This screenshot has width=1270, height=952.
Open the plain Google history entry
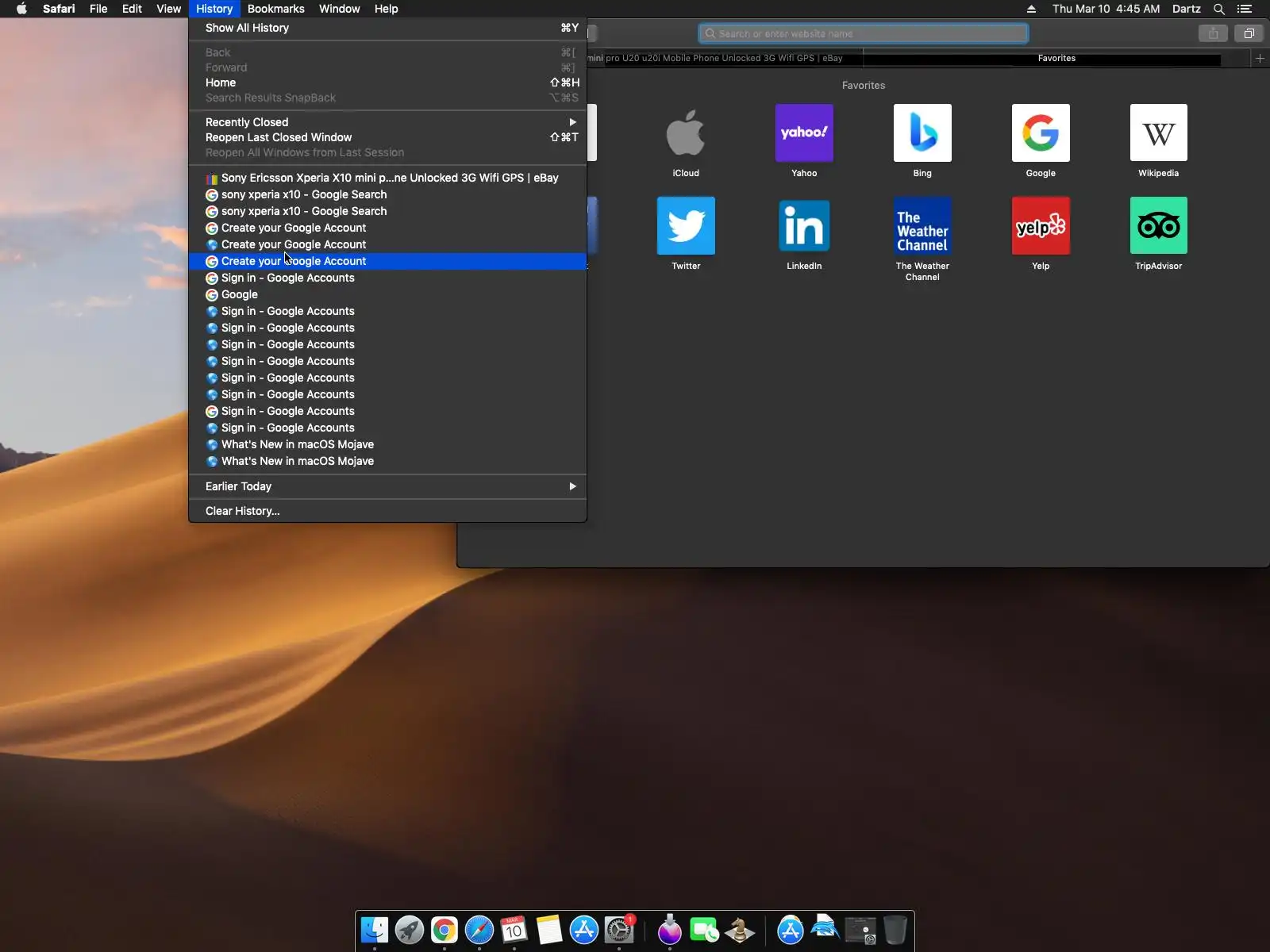[387, 294]
